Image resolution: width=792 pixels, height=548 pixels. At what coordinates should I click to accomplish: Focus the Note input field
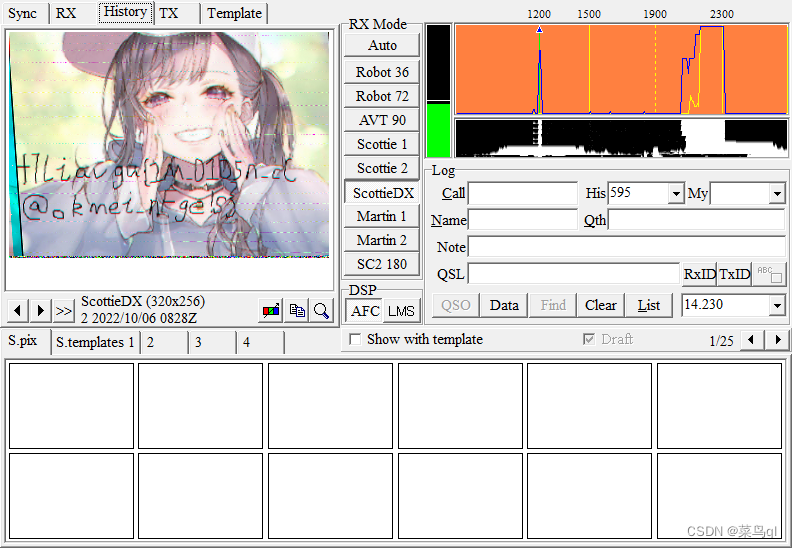(627, 247)
